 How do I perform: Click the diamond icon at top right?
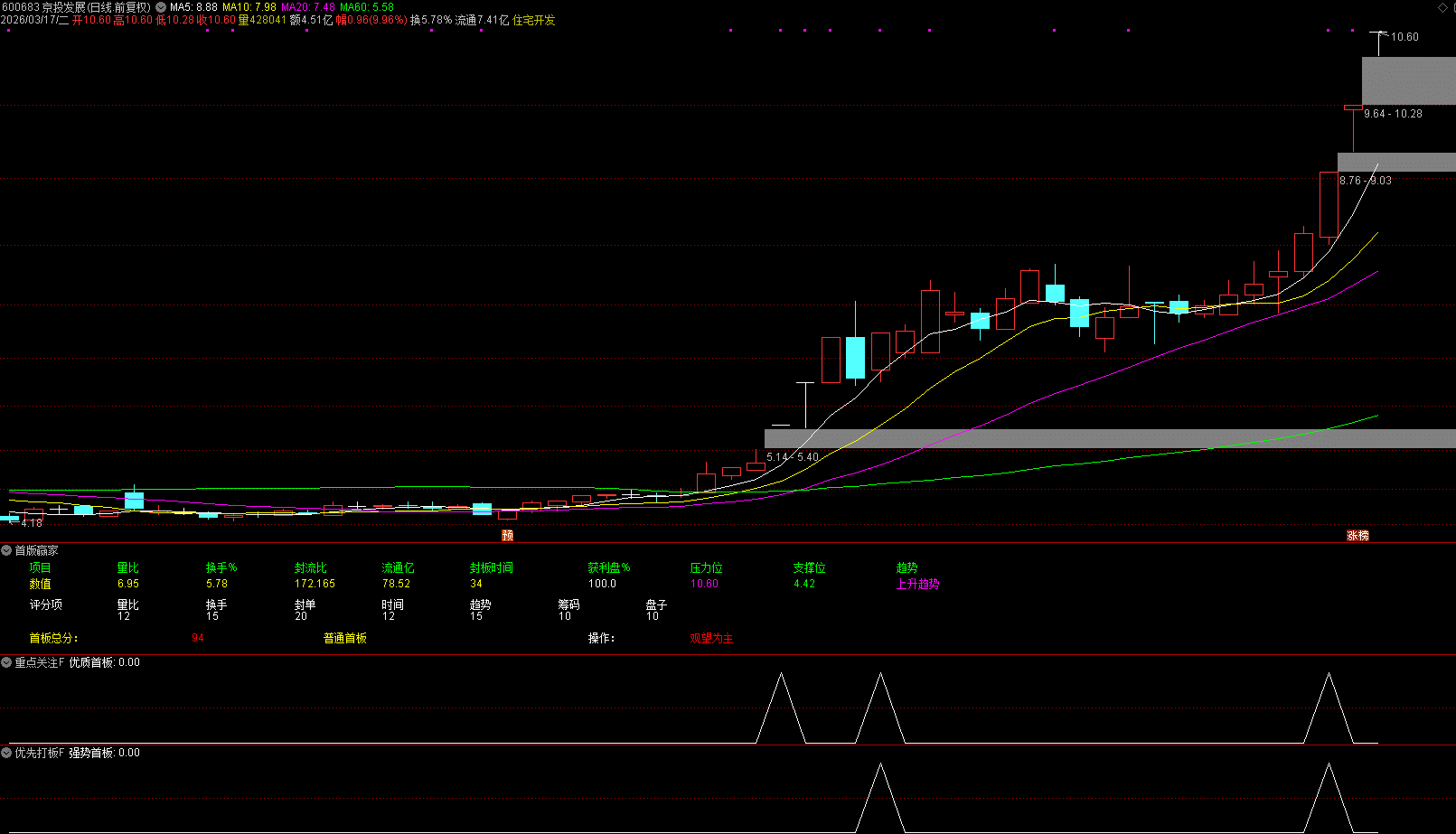coord(1442,7)
